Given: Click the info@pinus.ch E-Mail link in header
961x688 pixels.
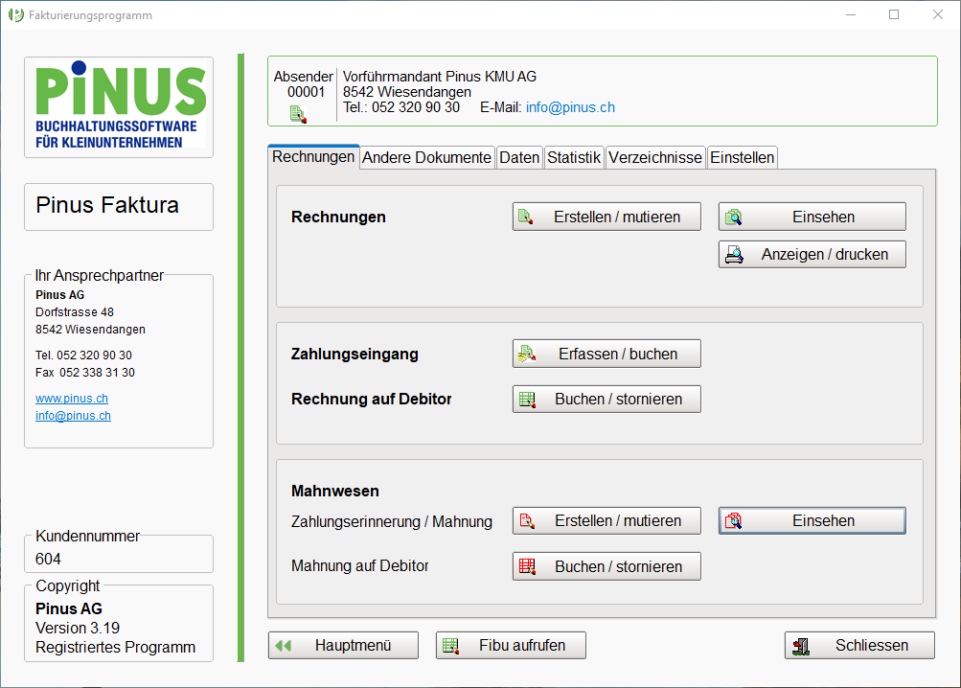Looking at the screenshot, I should pos(570,107).
